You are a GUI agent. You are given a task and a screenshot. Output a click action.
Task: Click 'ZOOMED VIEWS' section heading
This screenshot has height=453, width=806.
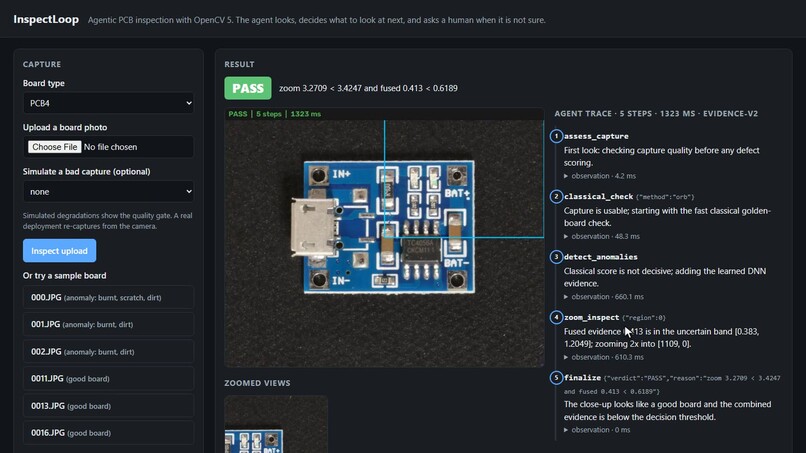coord(258,383)
